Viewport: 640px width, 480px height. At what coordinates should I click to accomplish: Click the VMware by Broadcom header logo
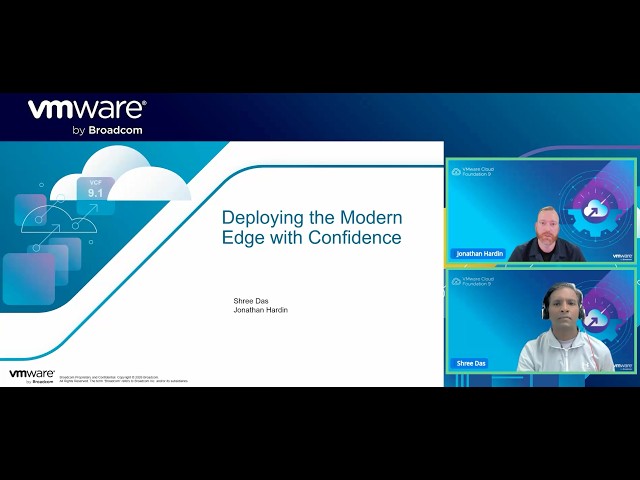click(87, 117)
